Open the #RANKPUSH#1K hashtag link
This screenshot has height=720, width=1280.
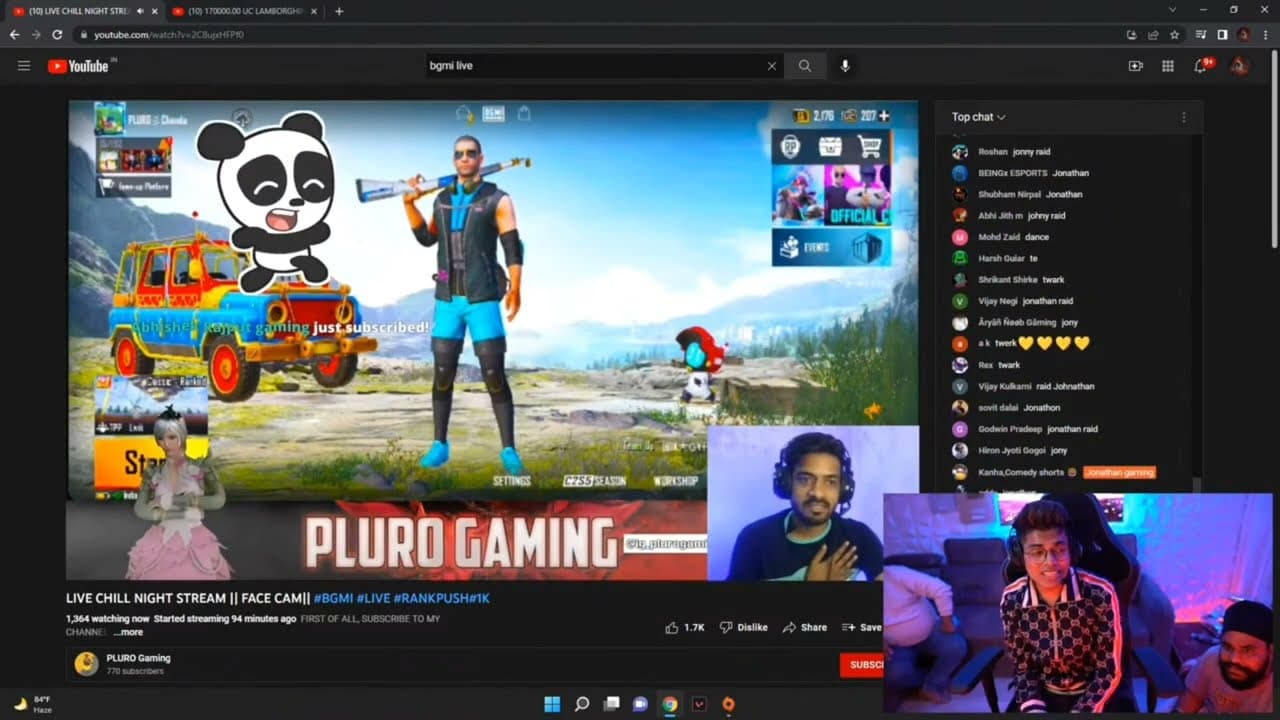pos(442,598)
